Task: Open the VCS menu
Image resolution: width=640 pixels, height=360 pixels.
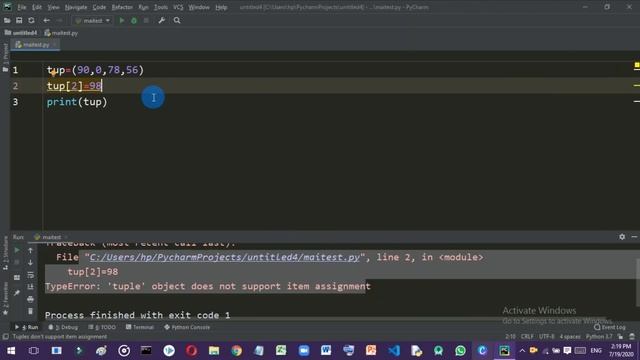Action: pyautogui.click(x=178, y=7)
